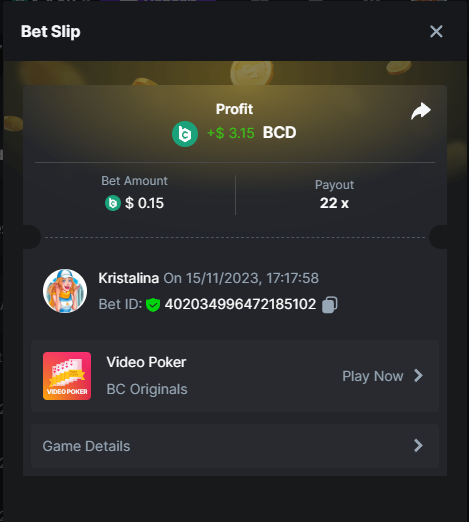Click the Play Now link
This screenshot has height=522, width=469.
pos(373,376)
